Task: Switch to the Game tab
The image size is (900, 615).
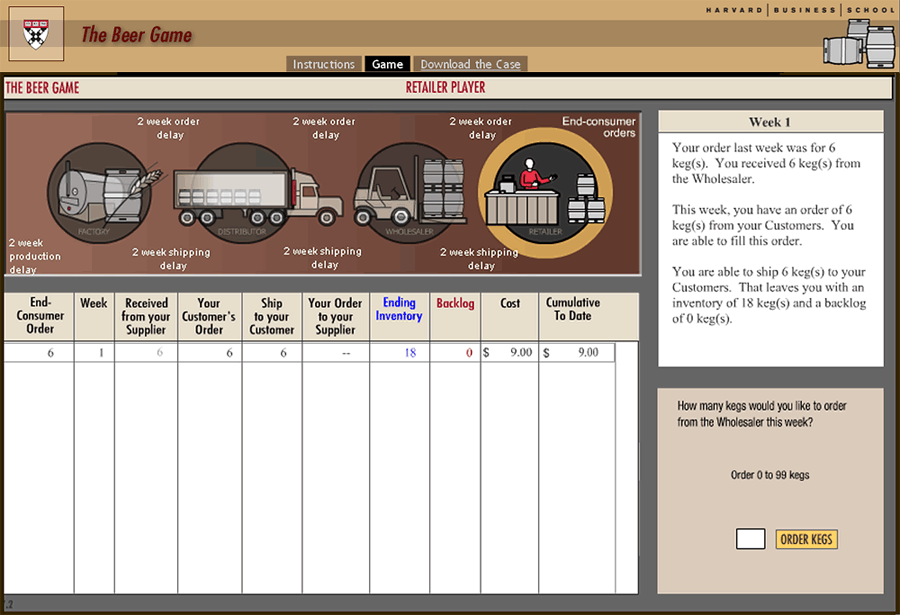Action: tap(387, 64)
